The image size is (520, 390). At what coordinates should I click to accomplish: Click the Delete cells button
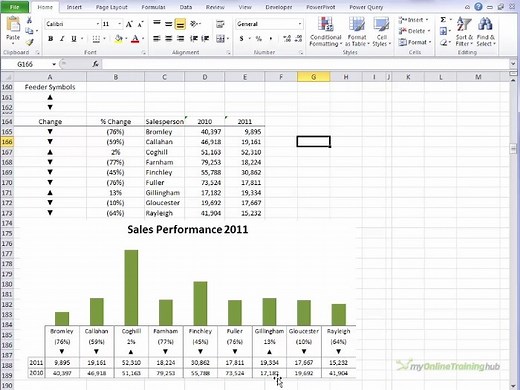pos(414,31)
